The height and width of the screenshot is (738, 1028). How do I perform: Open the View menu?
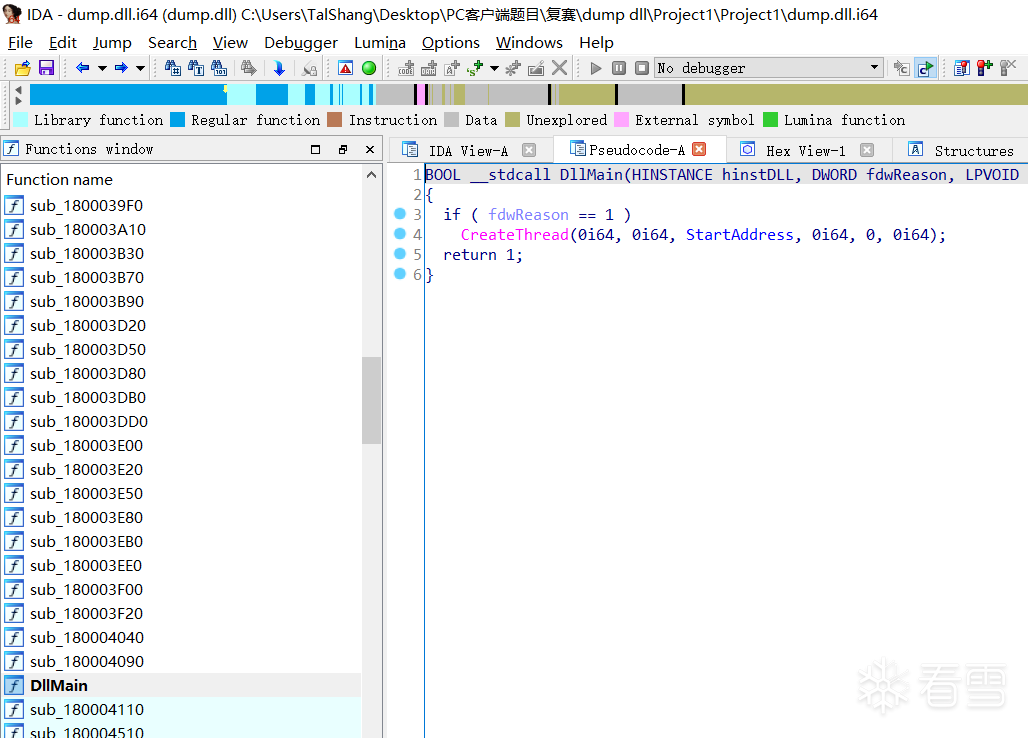tap(230, 43)
